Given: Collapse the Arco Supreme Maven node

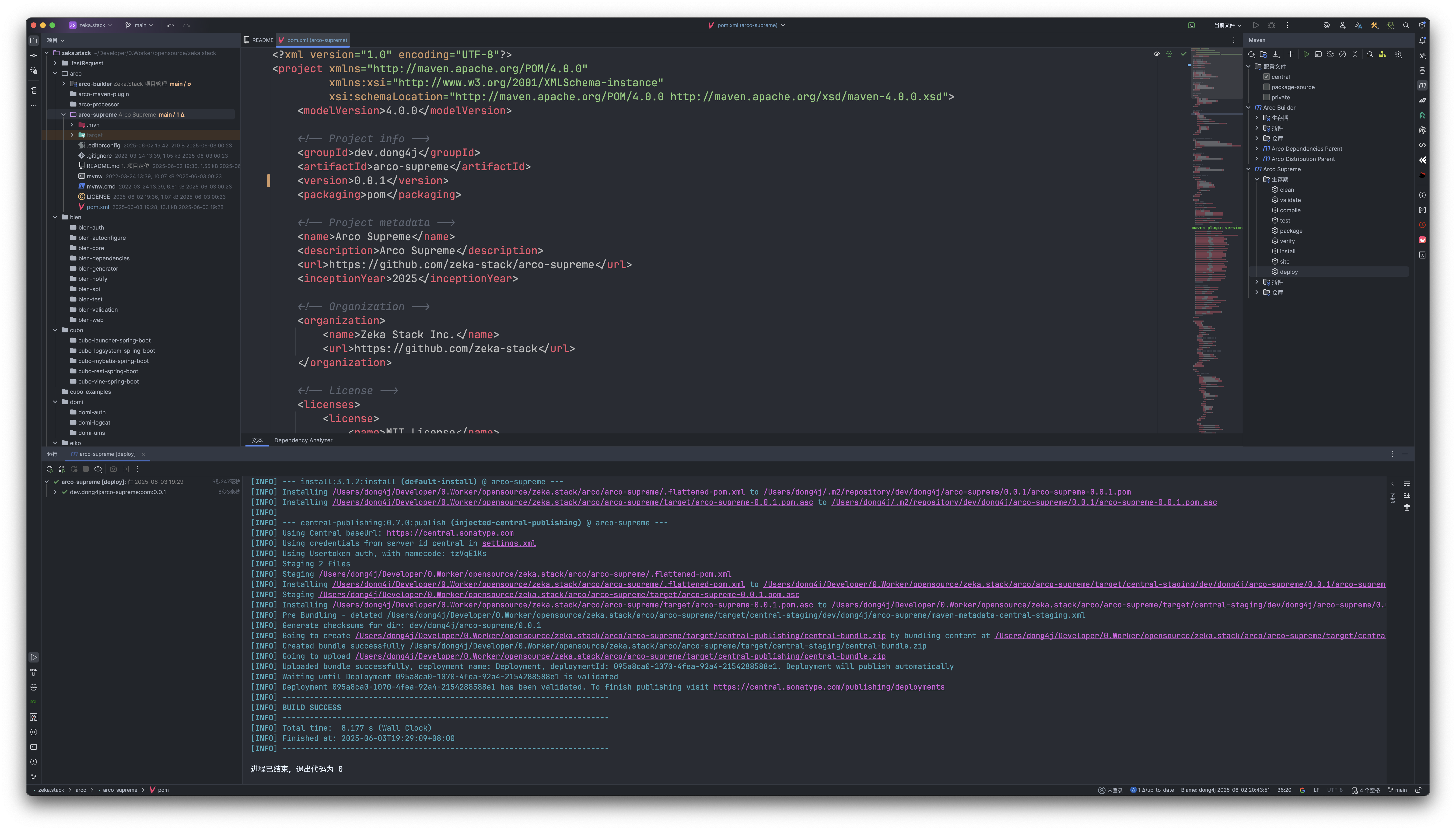Looking at the screenshot, I should [x=1249, y=169].
